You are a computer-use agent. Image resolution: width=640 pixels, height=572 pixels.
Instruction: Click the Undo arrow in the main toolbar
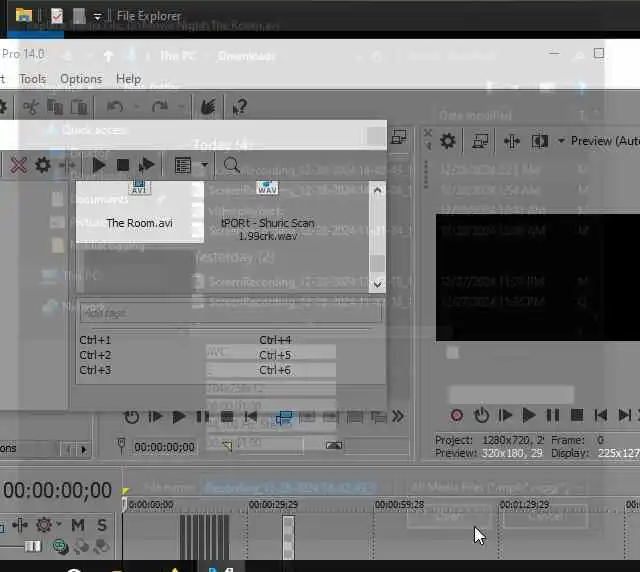point(115,107)
